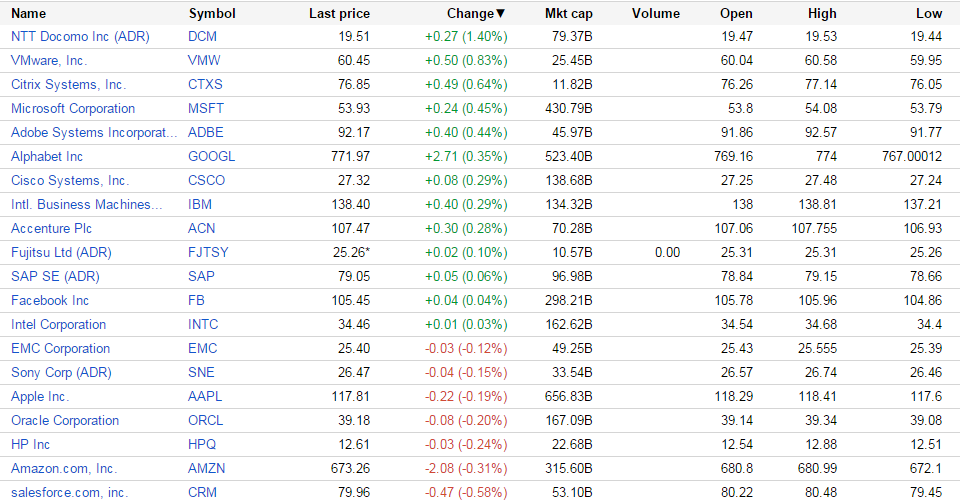This screenshot has width=960, height=504.
Task: Click the FJTSY symbol link
Action: pyautogui.click(x=208, y=252)
